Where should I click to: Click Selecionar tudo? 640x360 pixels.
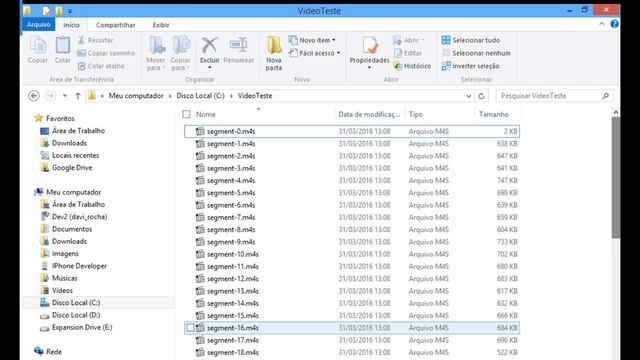[x=471, y=40]
